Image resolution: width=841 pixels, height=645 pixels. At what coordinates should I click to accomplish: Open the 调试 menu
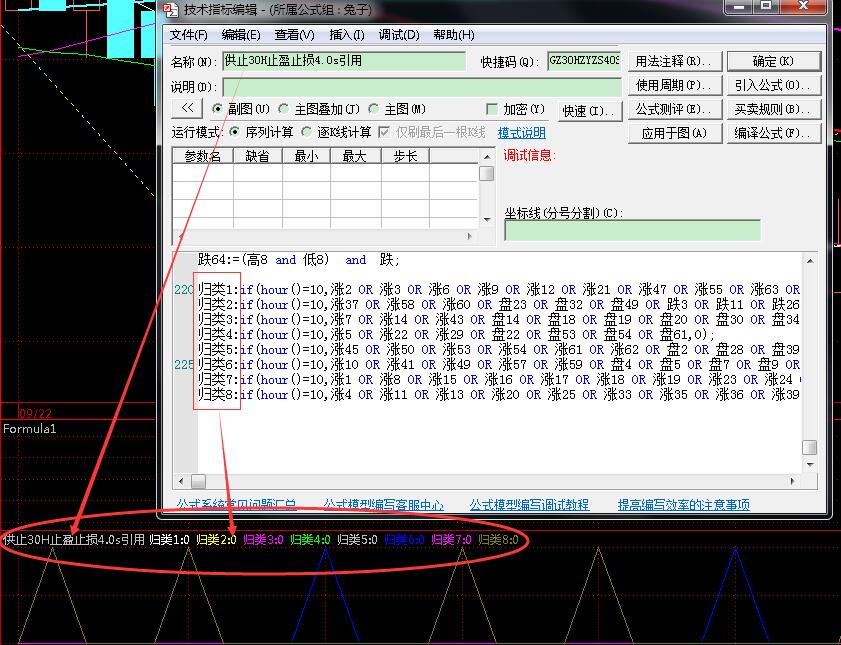click(x=398, y=35)
